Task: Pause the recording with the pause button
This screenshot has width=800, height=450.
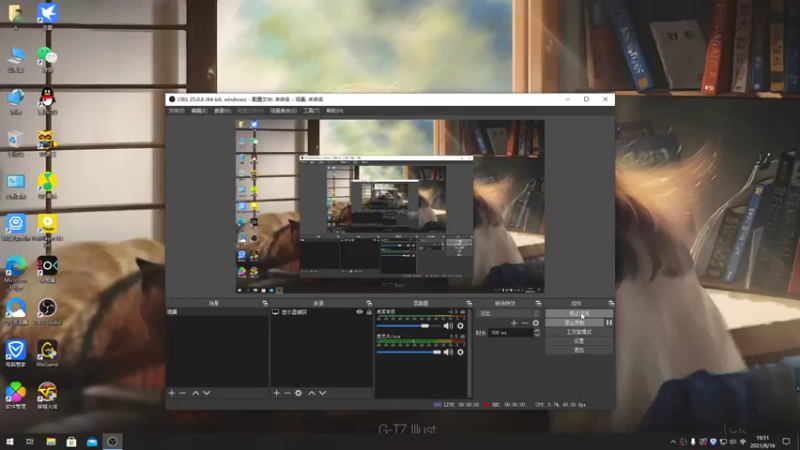Action: [x=609, y=322]
